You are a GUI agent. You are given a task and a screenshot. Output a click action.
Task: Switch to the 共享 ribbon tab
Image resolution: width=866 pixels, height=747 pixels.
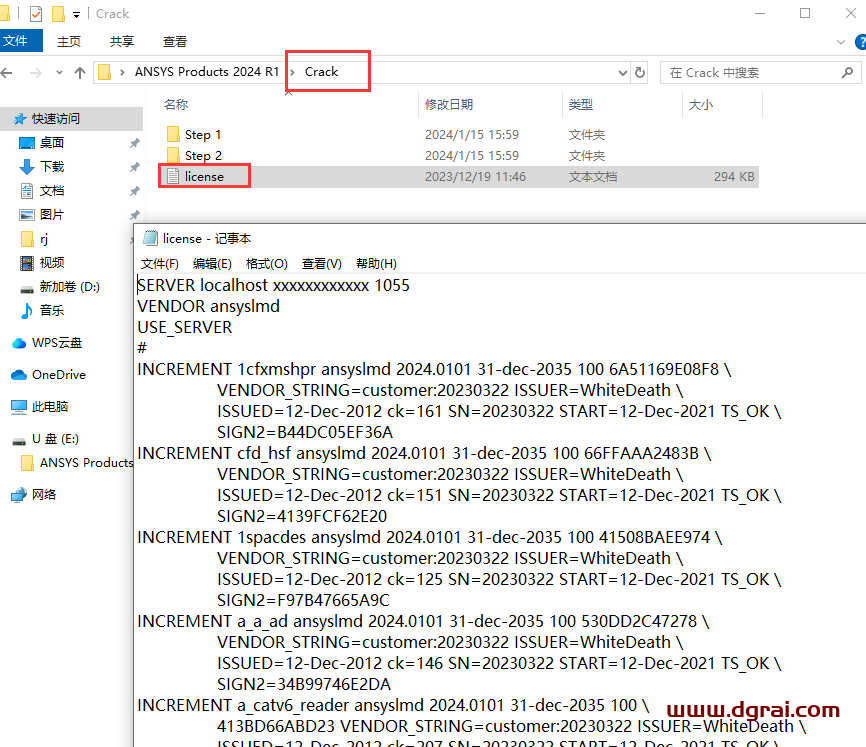point(122,41)
